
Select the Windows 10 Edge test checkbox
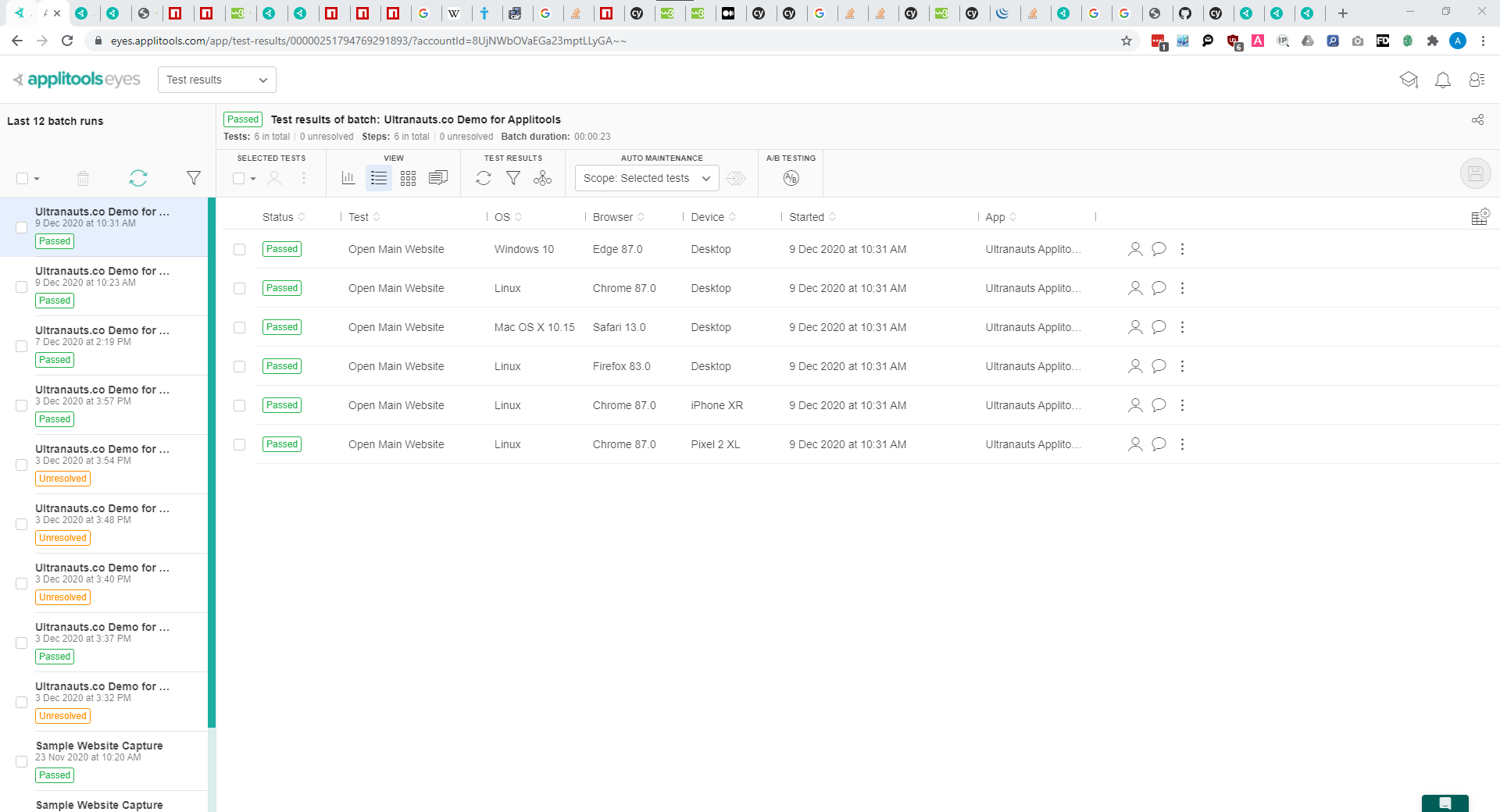239,250
